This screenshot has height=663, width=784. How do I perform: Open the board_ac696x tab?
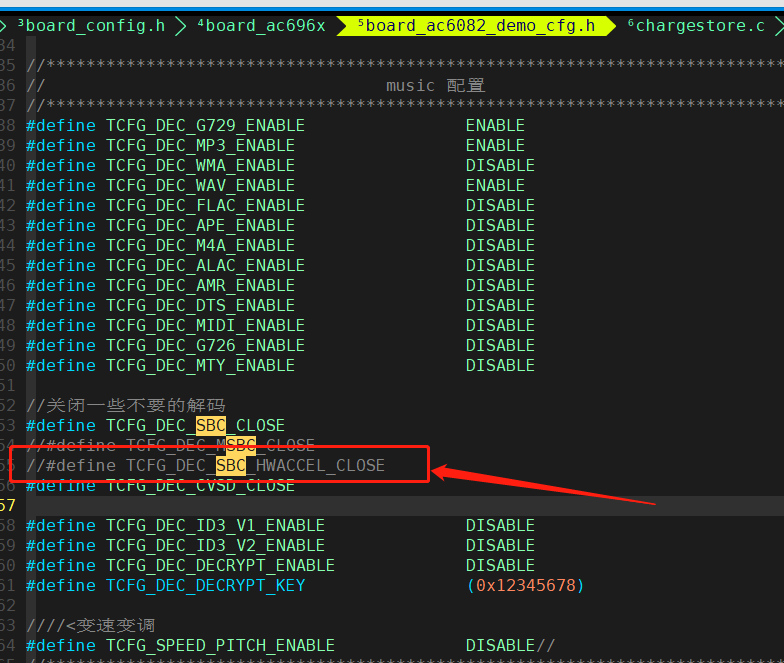[x=261, y=26]
